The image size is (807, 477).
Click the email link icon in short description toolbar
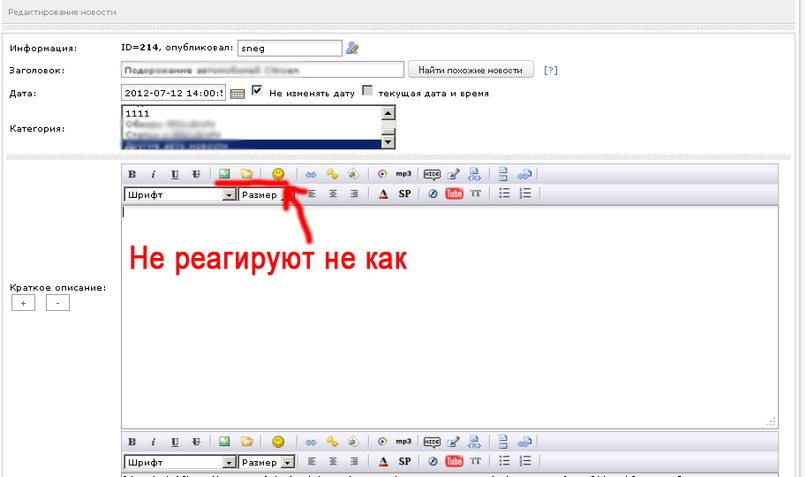(353, 174)
